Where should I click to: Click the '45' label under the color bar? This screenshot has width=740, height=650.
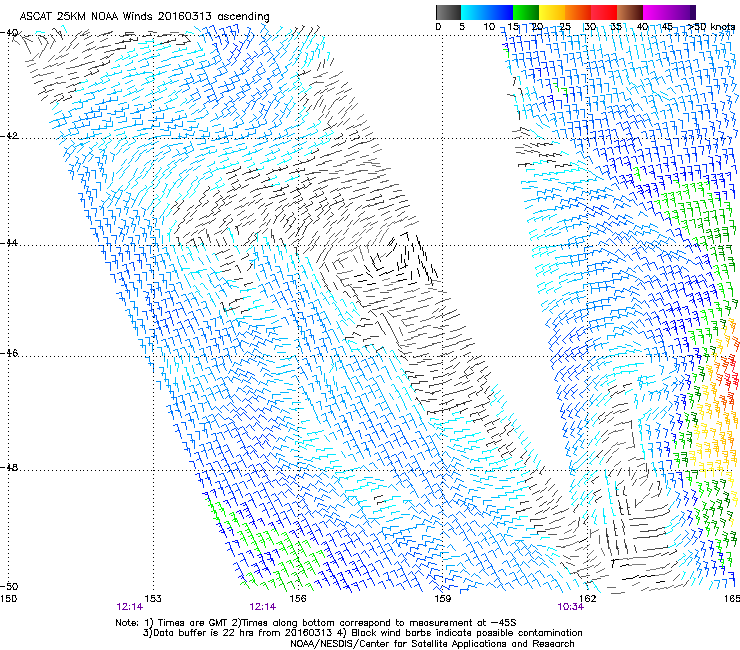(x=667, y=27)
